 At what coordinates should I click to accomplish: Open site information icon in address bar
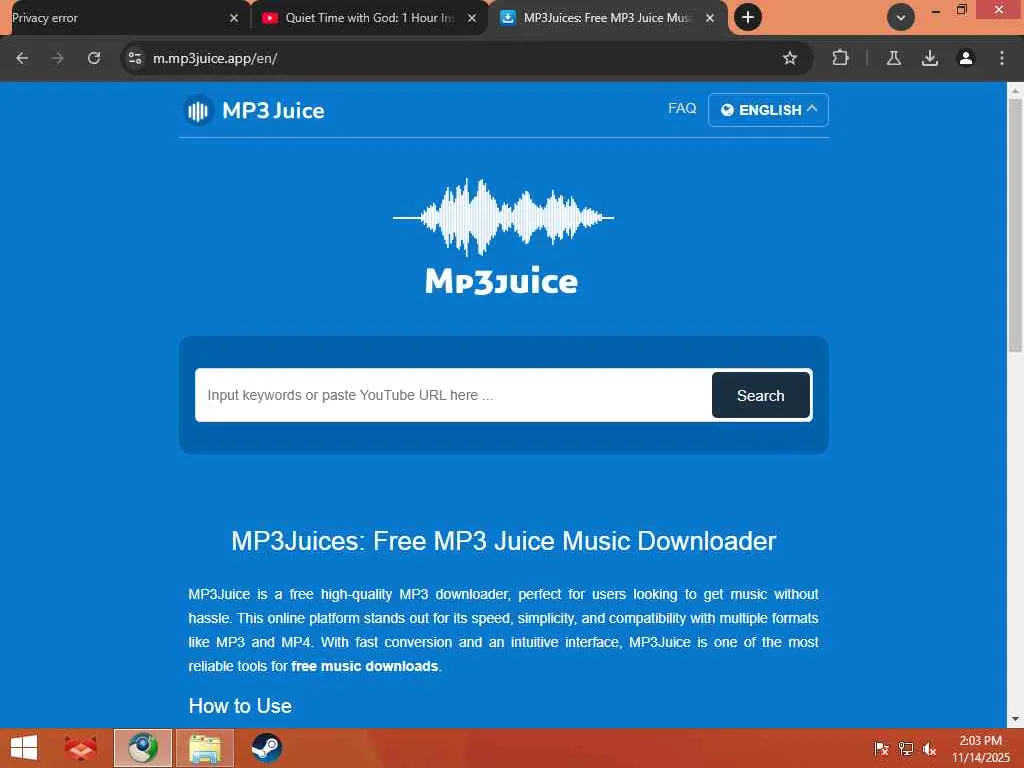tap(135, 58)
